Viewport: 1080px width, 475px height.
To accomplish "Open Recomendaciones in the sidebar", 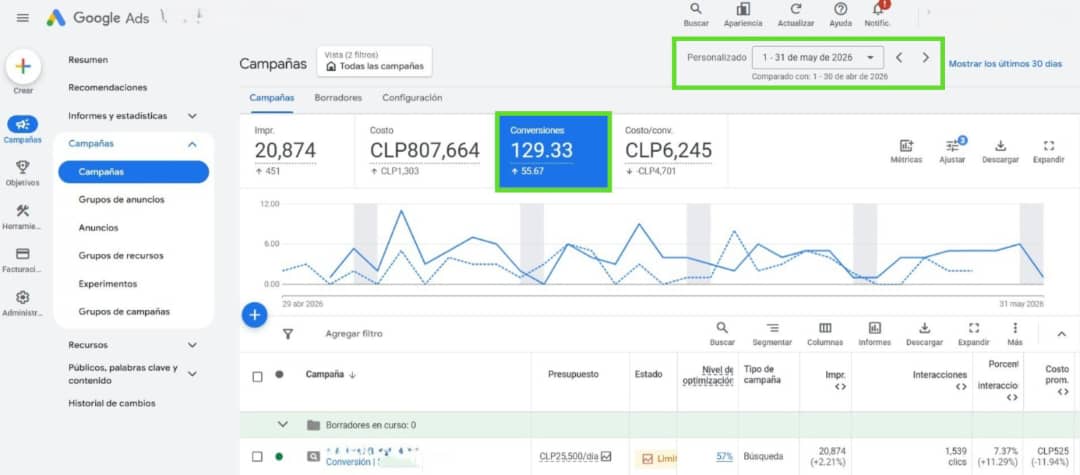I will click(107, 87).
